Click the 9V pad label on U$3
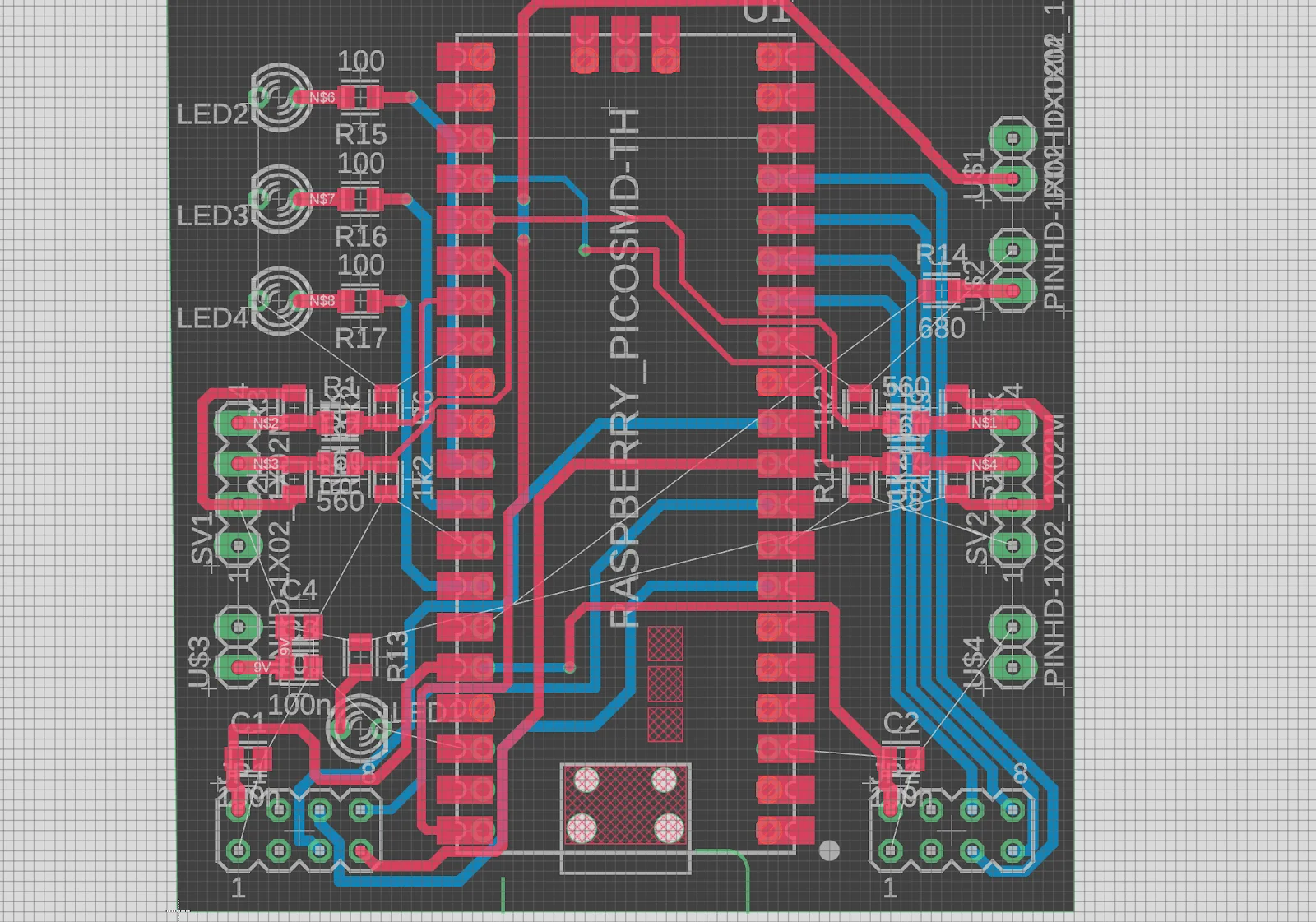 point(262,667)
